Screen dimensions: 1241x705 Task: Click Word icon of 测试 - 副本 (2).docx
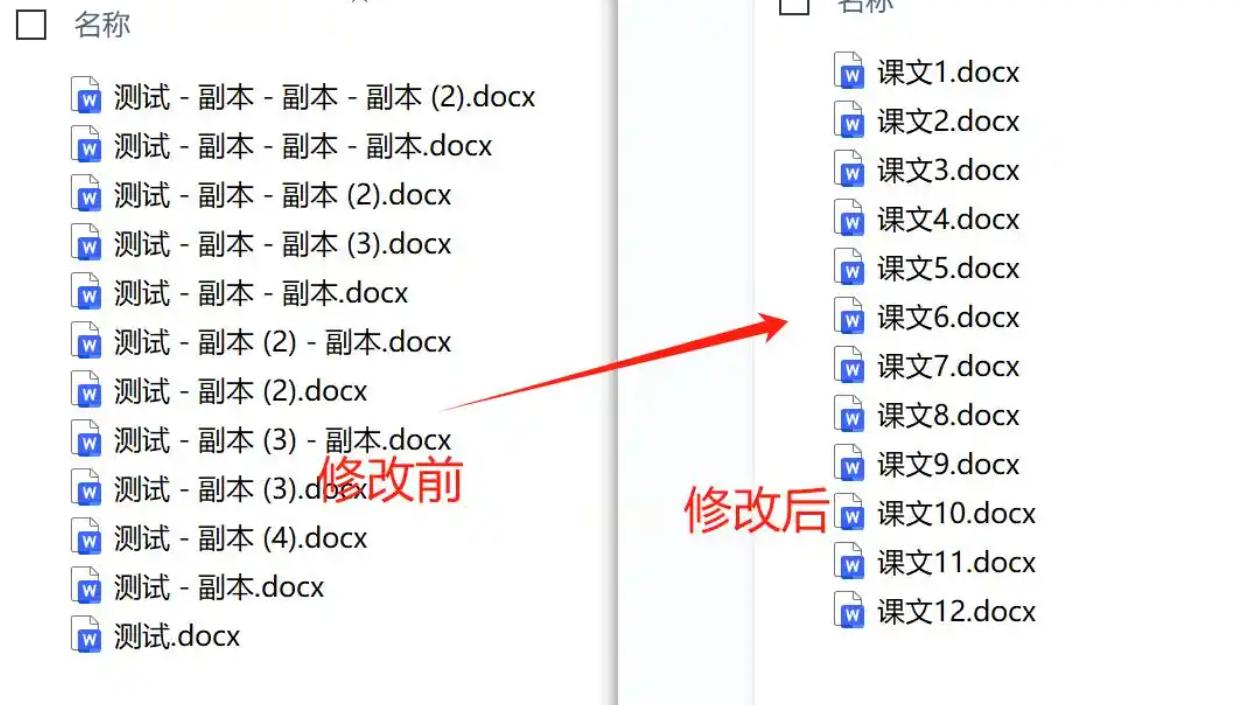click(x=87, y=391)
